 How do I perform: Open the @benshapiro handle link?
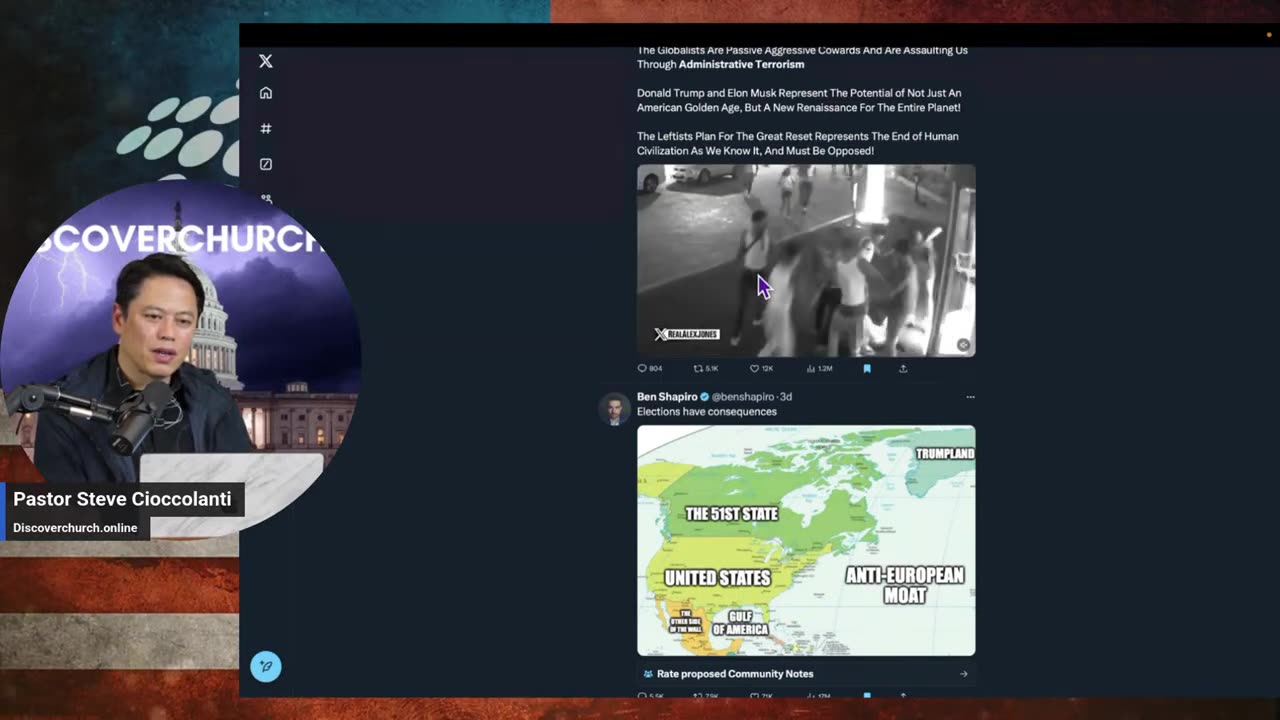pos(743,397)
